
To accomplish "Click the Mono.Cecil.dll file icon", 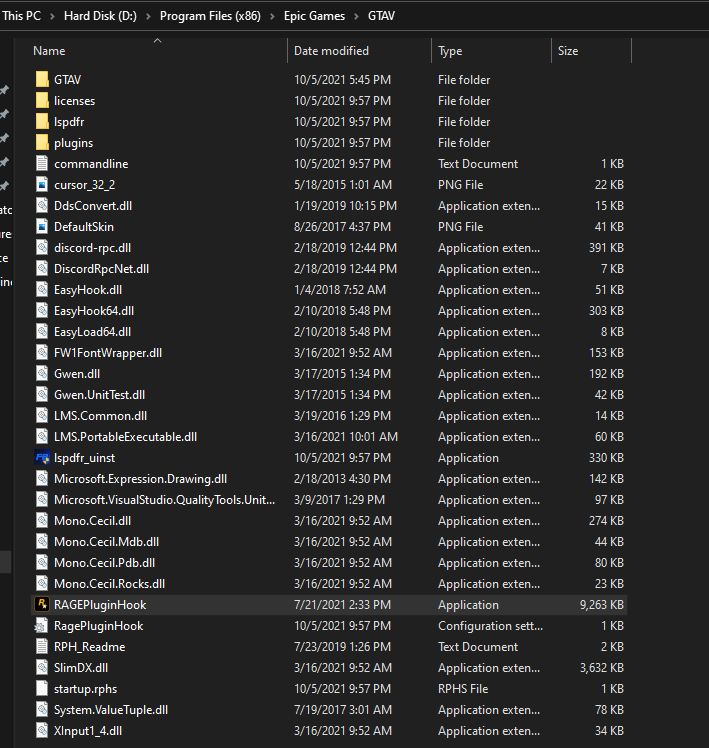I will [x=42, y=521].
